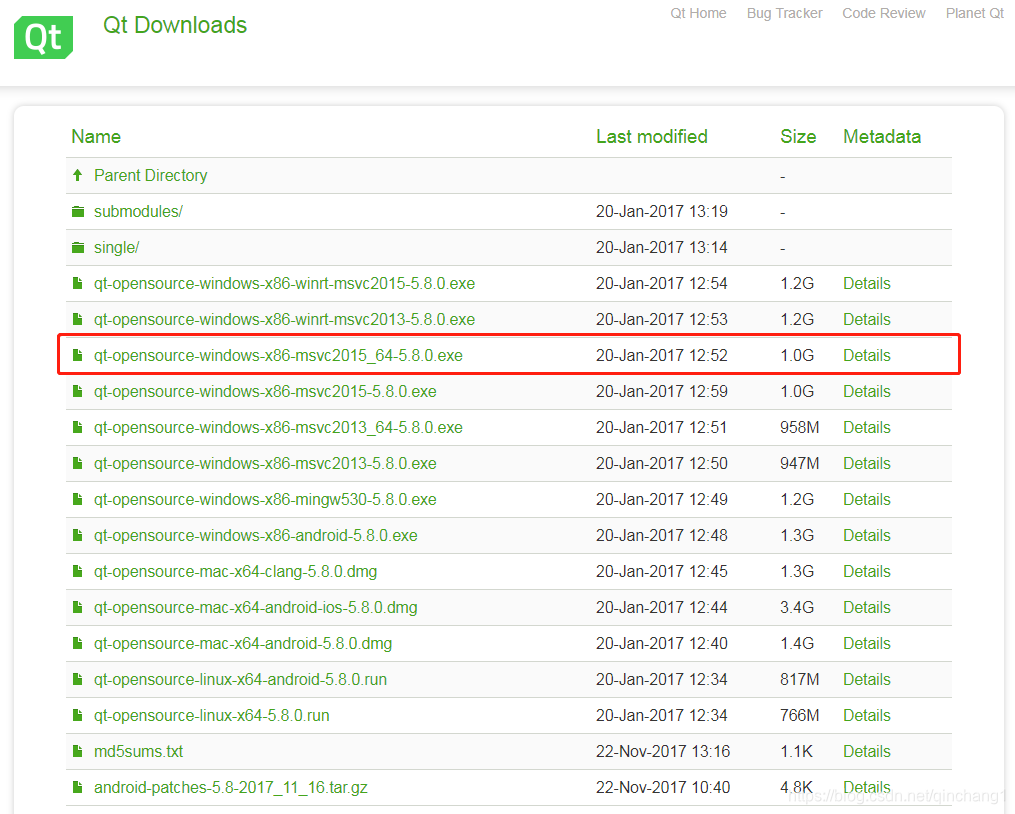Viewport: 1015px width, 814px height.
Task: Open the Planet Qt navigation link
Action: tap(974, 14)
